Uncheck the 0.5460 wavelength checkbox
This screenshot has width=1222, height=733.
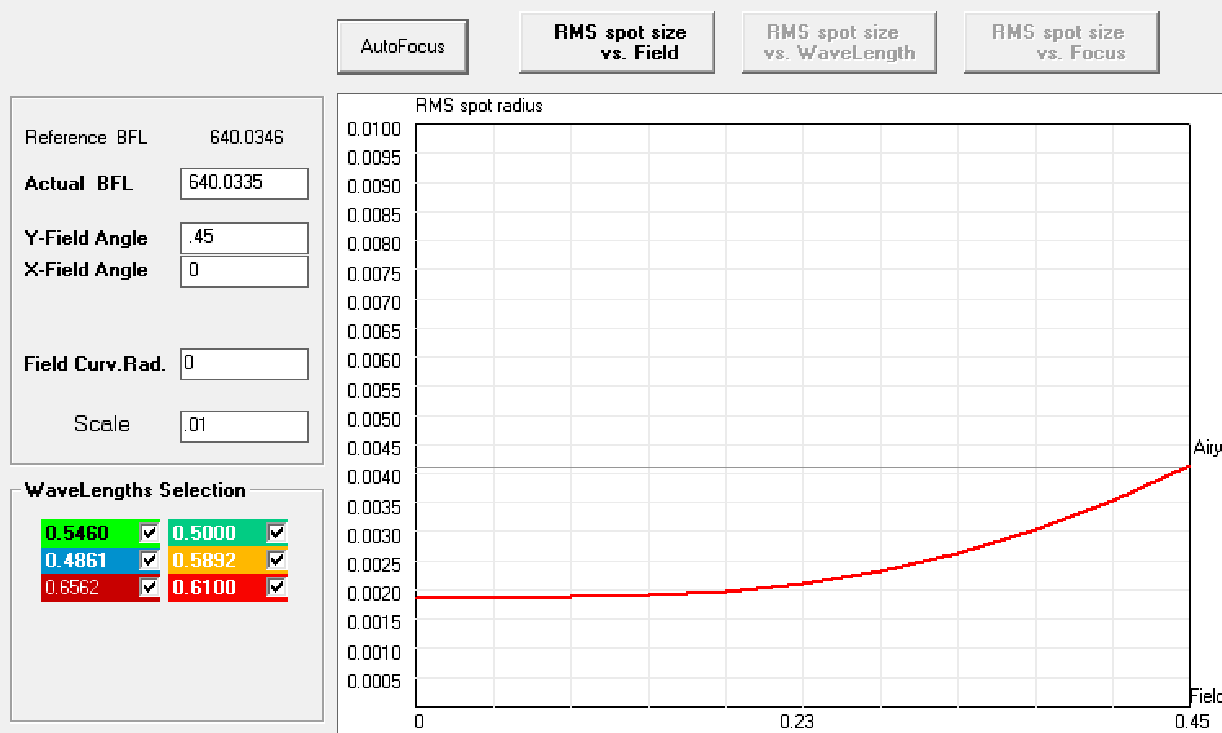[150, 532]
